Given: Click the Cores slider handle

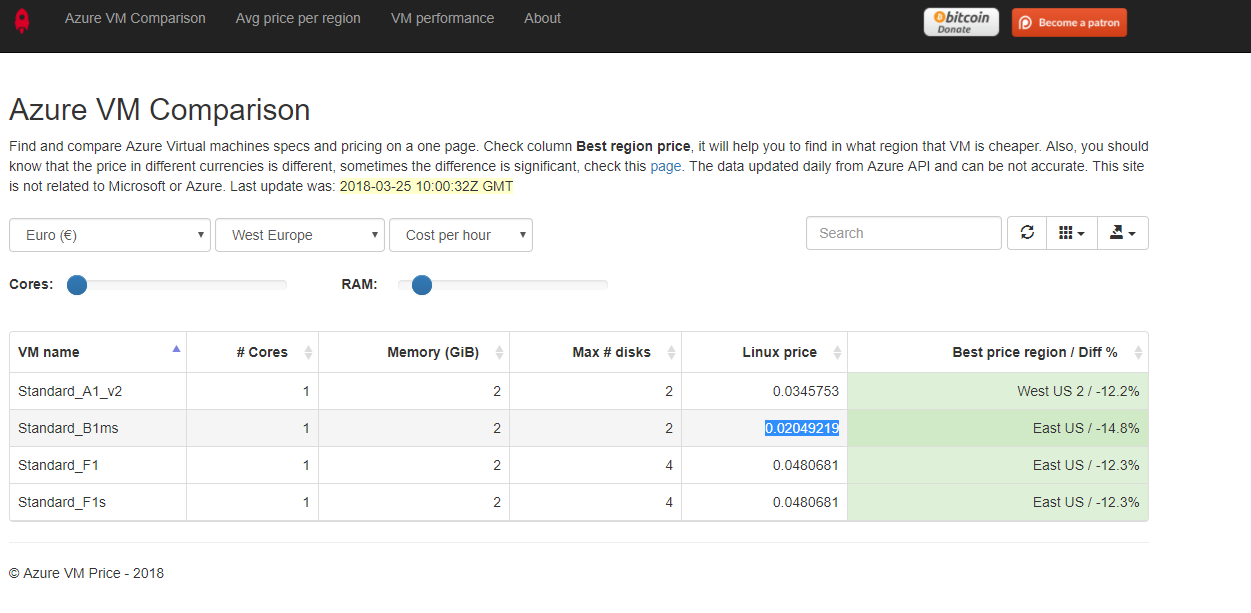Looking at the screenshot, I should click(x=77, y=285).
